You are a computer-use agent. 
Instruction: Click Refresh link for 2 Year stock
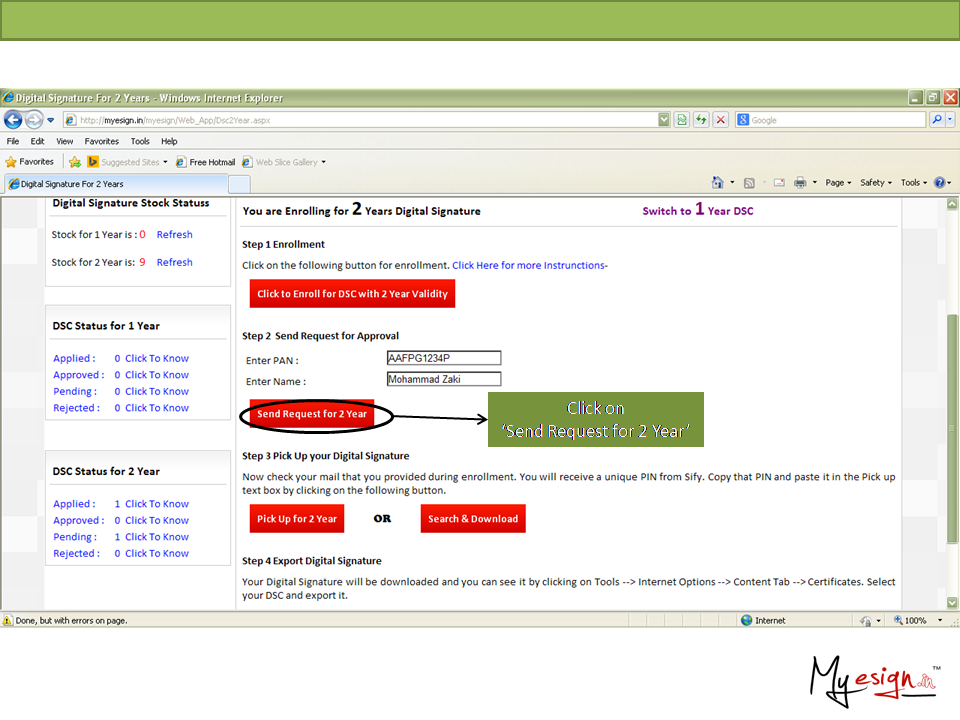[174, 262]
